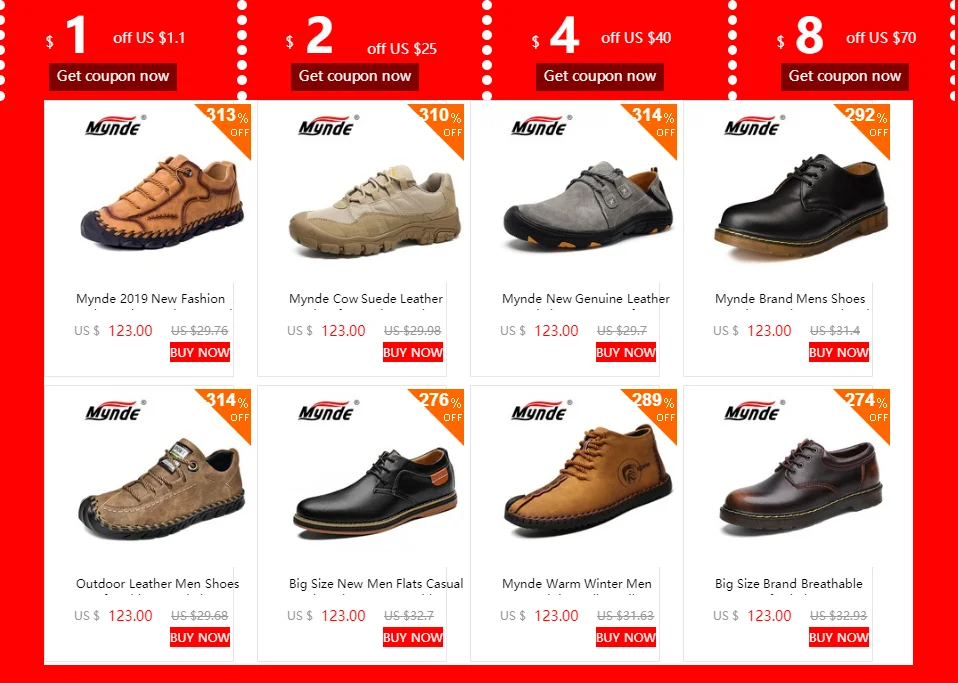View the black leather derby shoe photo
Image resolution: width=958 pixels, height=683 pixels.
point(801,205)
